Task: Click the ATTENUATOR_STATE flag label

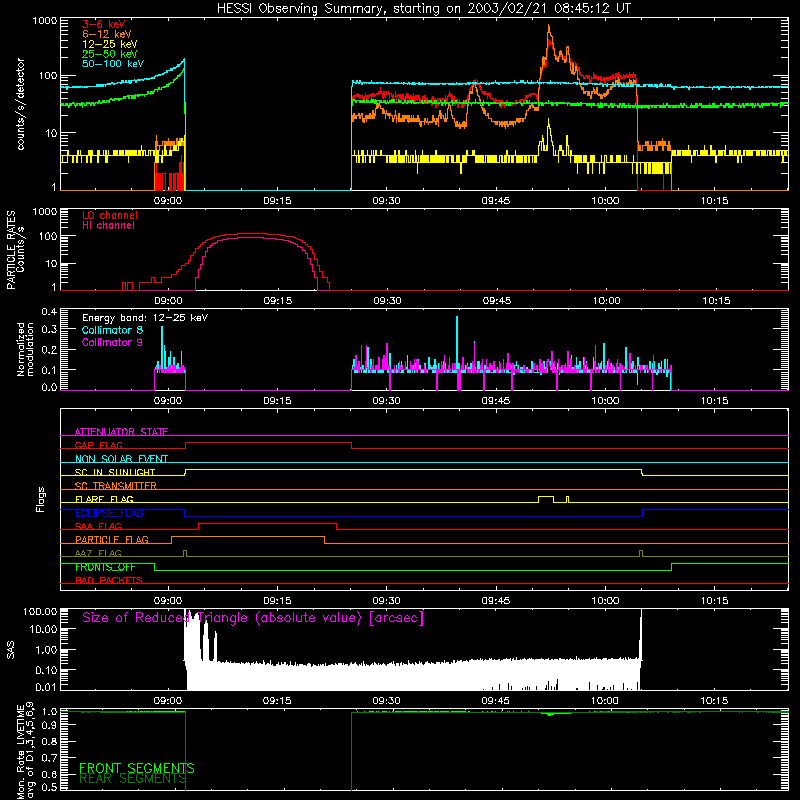Action: 121,432
